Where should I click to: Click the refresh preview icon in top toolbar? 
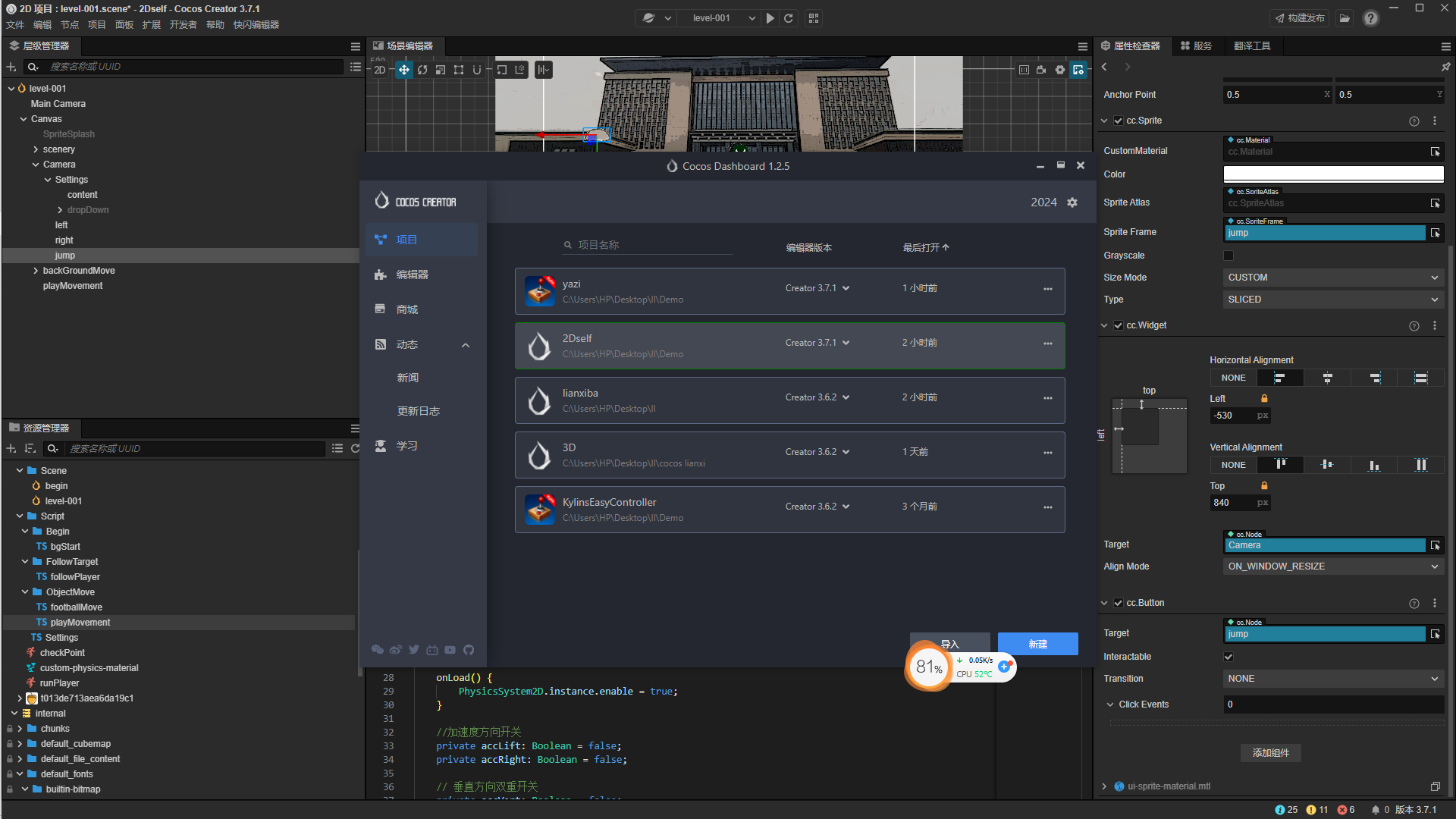click(x=789, y=18)
